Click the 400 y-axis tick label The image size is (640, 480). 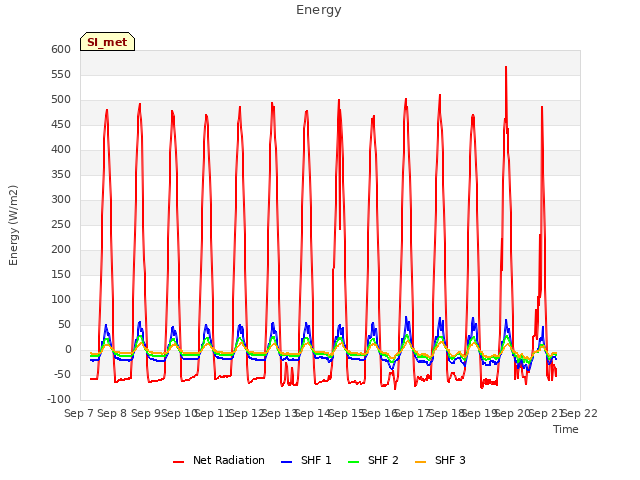tap(61, 149)
